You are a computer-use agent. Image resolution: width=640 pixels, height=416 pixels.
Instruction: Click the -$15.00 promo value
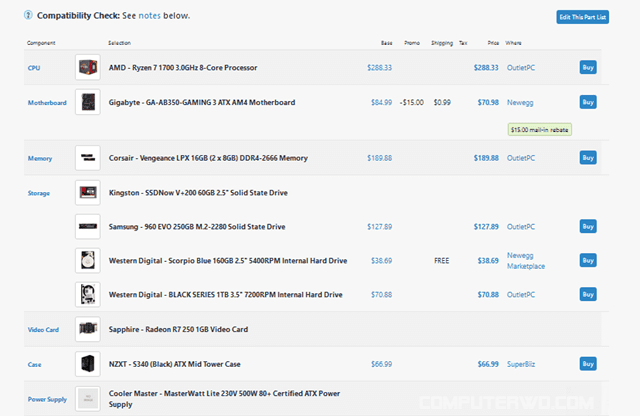pyautogui.click(x=412, y=102)
